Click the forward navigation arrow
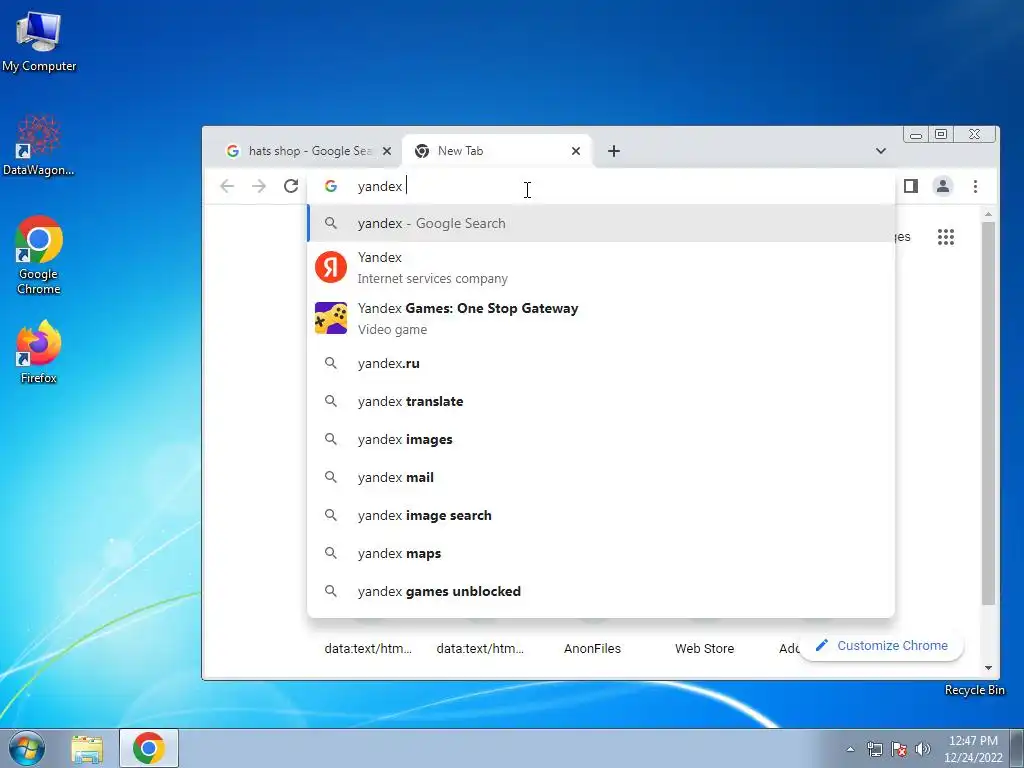Viewport: 1024px width, 768px height. [259, 186]
